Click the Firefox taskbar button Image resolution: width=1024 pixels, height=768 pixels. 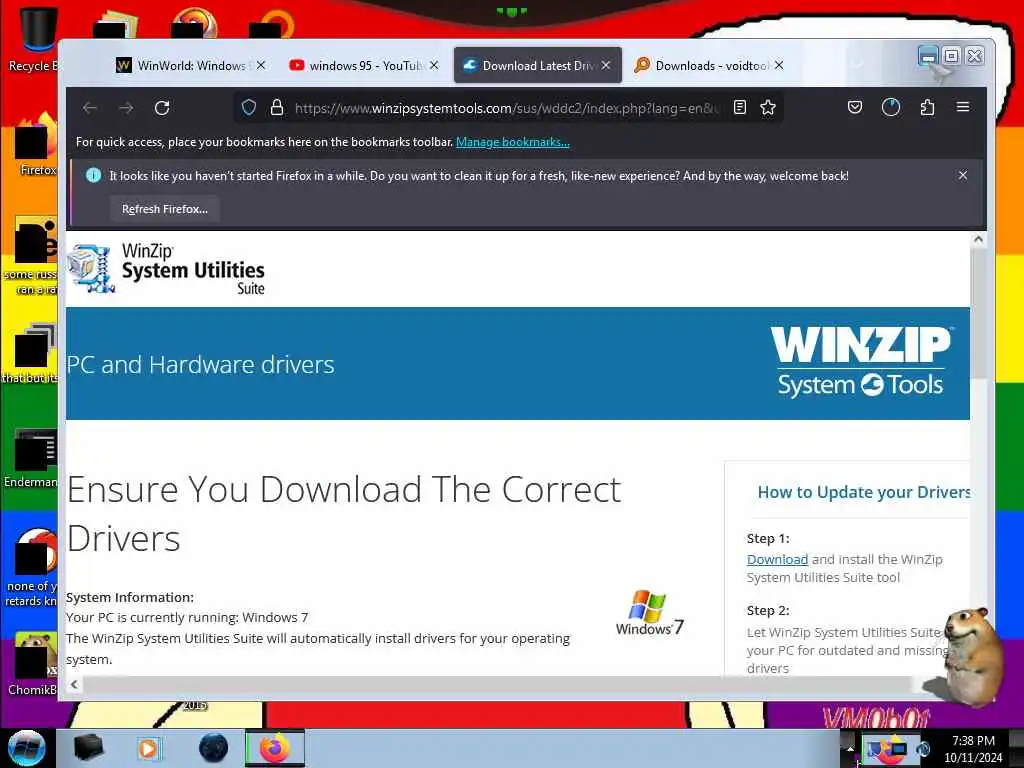tap(275, 748)
